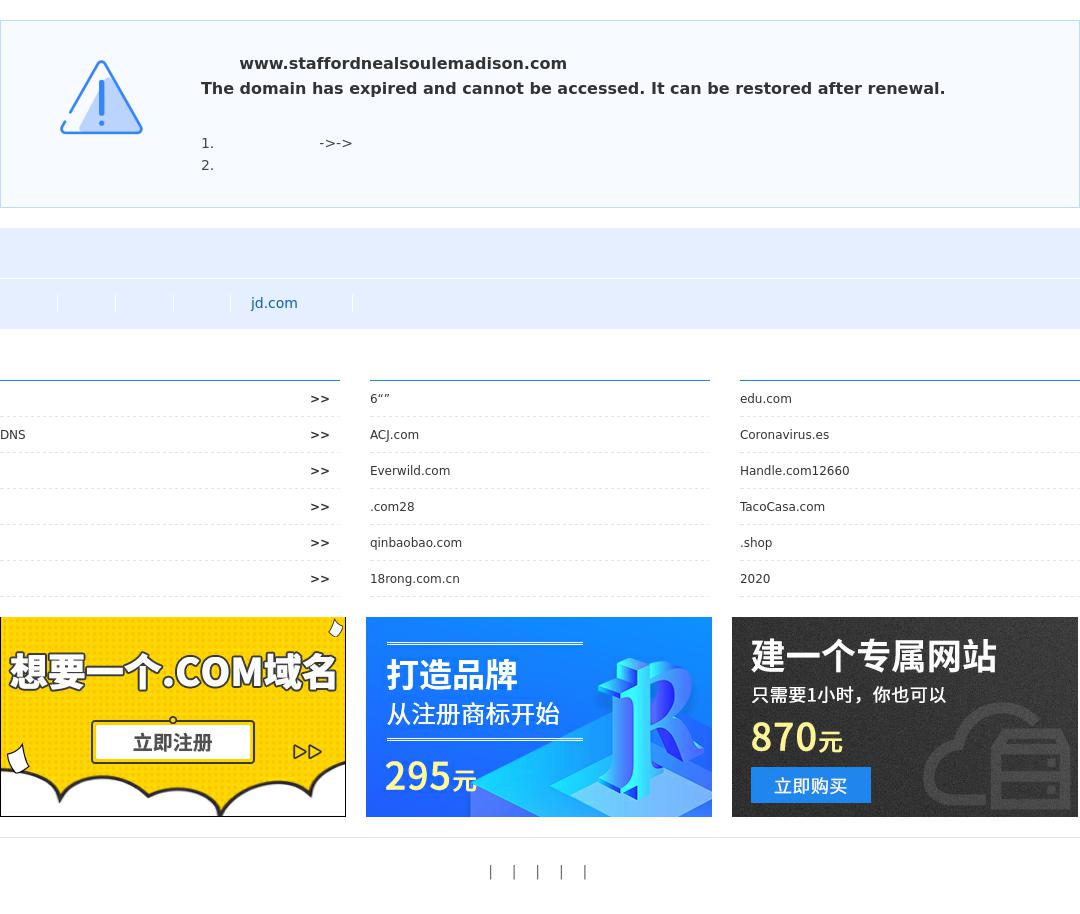The height and width of the screenshot is (914, 1080).
Task: Click the >> arrow in the DNS row
Action: pos(320,435)
